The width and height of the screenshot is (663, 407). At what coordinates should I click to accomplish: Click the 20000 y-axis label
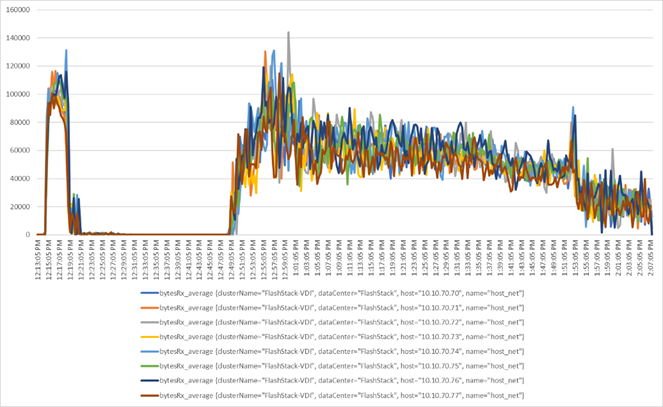point(20,207)
